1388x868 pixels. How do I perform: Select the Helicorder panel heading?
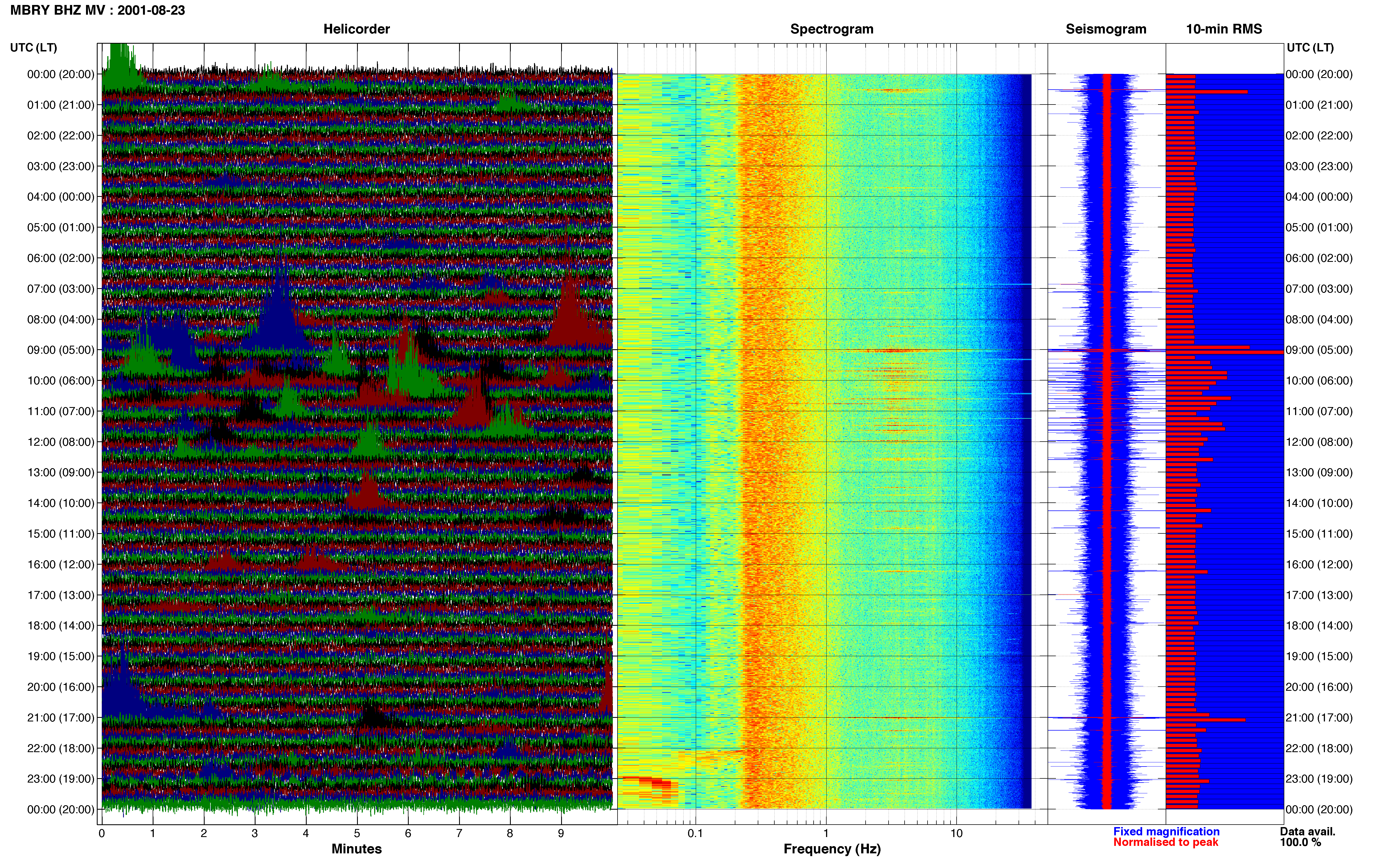click(356, 29)
